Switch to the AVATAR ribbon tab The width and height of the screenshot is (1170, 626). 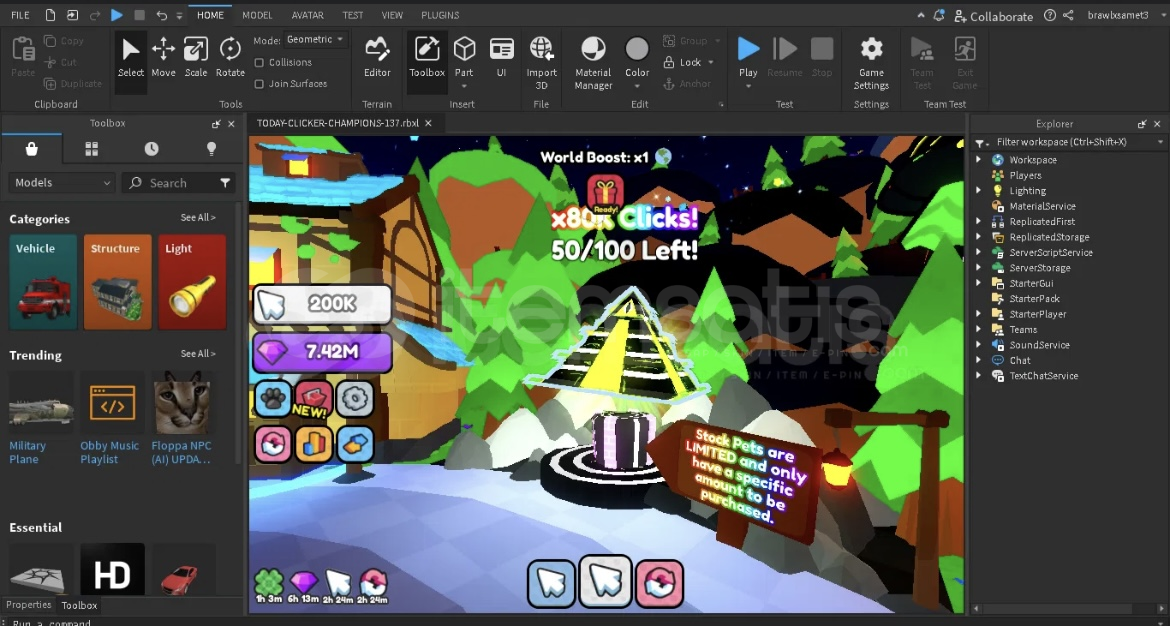[307, 15]
